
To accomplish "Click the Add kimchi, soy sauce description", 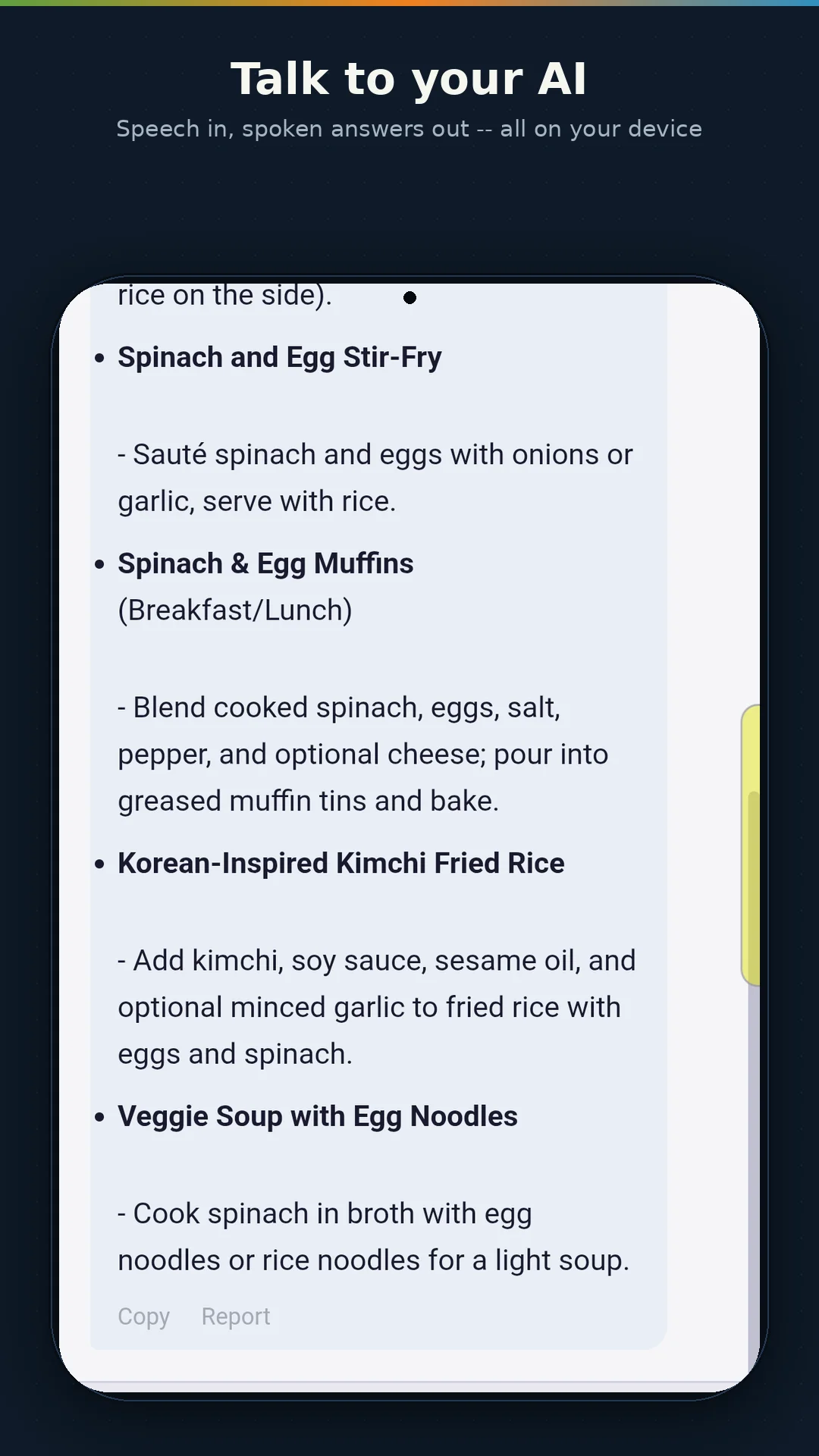I will click(x=377, y=1007).
